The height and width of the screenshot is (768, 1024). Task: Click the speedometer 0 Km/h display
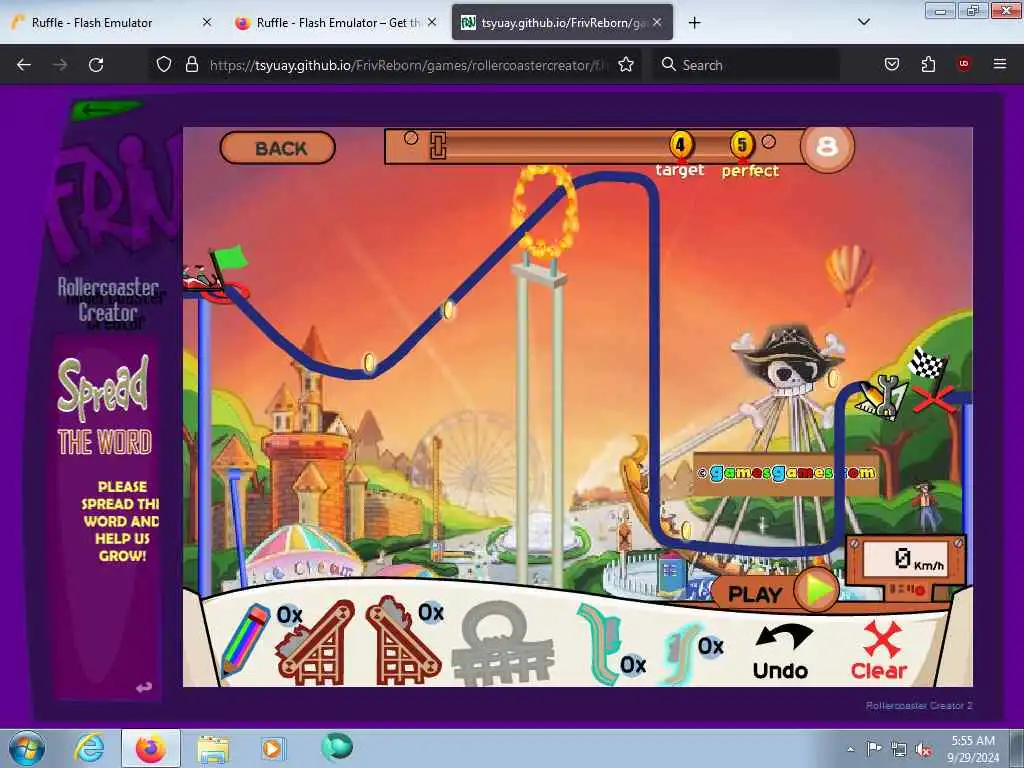click(x=905, y=559)
